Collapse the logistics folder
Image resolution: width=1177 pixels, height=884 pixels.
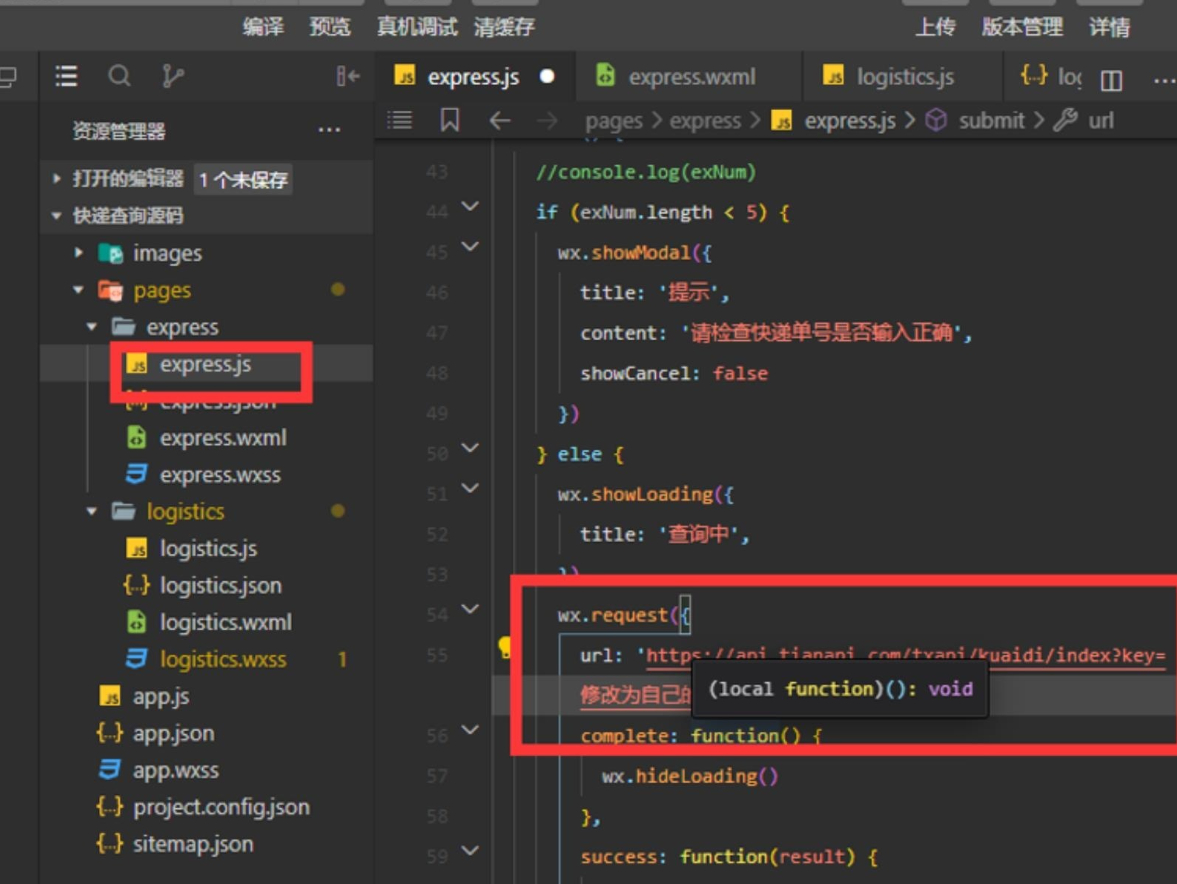[x=92, y=512]
